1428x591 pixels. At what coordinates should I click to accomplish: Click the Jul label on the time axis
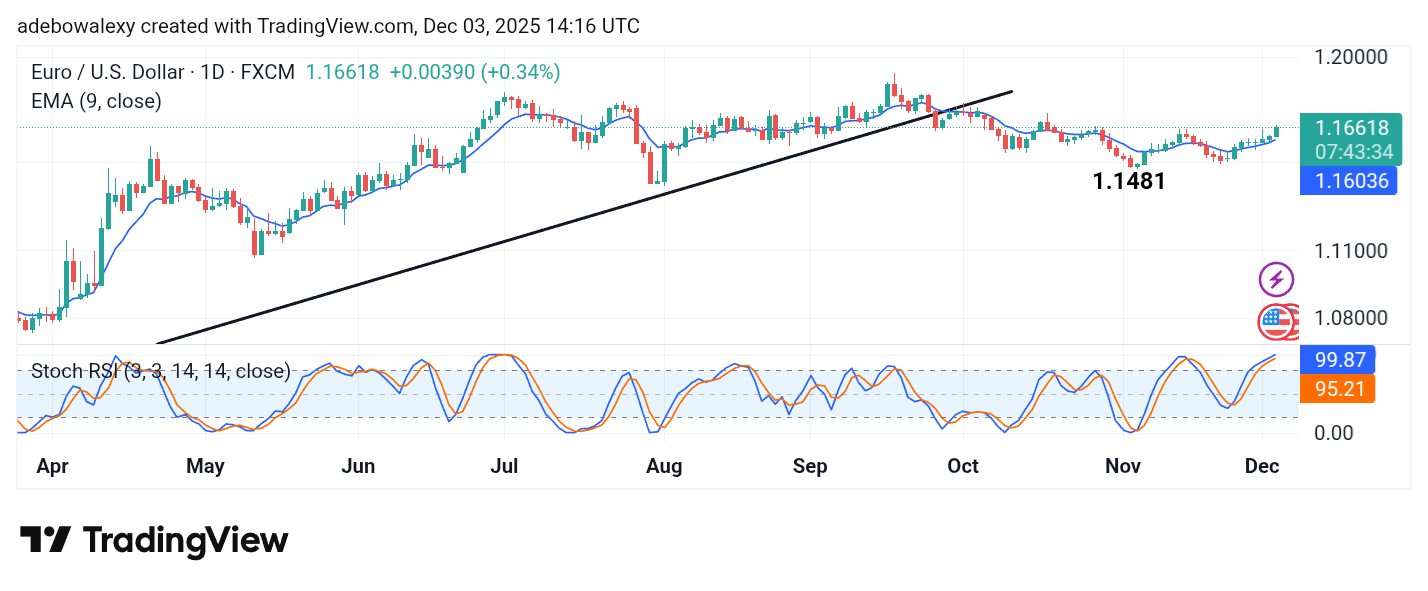(503, 467)
